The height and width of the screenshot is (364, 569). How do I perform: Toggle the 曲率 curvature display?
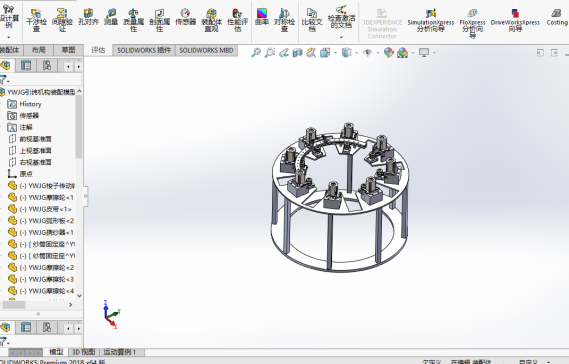point(262,17)
